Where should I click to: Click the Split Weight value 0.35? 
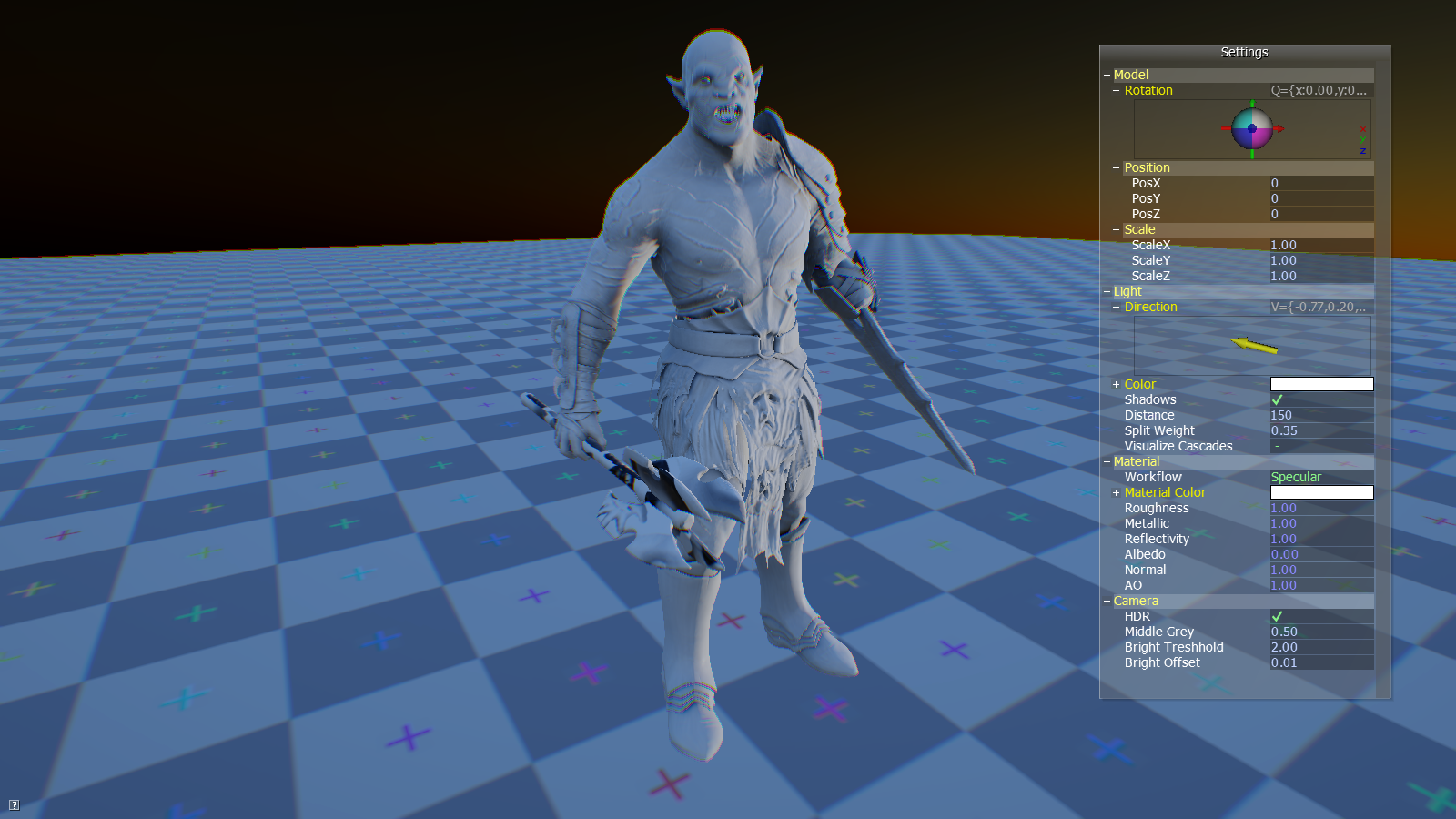[1321, 430]
